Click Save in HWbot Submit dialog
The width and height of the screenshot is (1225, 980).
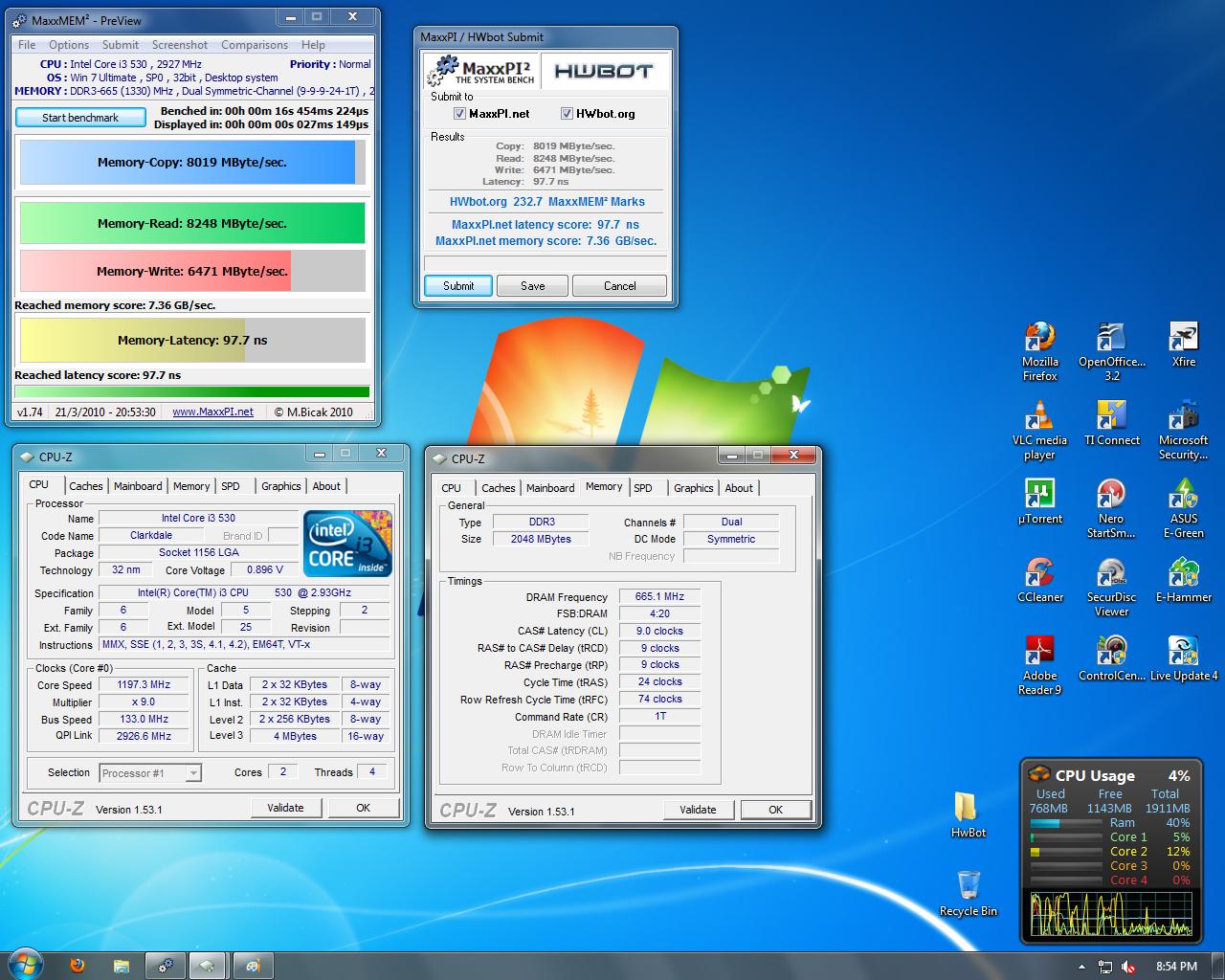(x=532, y=286)
